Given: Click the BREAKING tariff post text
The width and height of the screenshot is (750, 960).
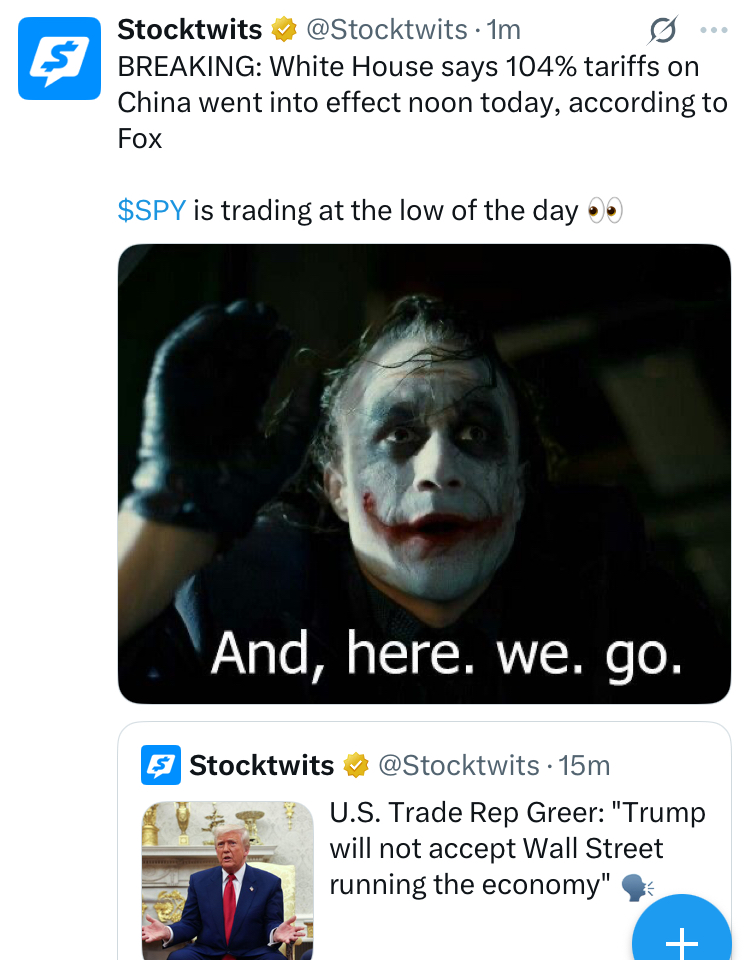Looking at the screenshot, I should click(x=420, y=100).
